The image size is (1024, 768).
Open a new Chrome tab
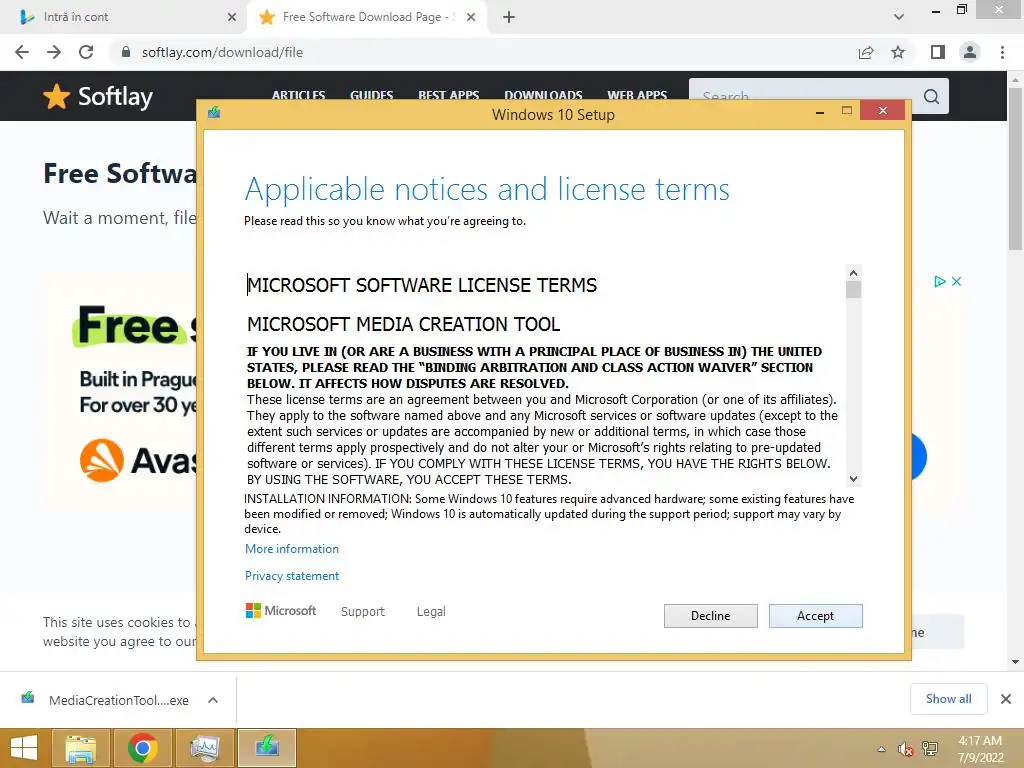click(509, 17)
